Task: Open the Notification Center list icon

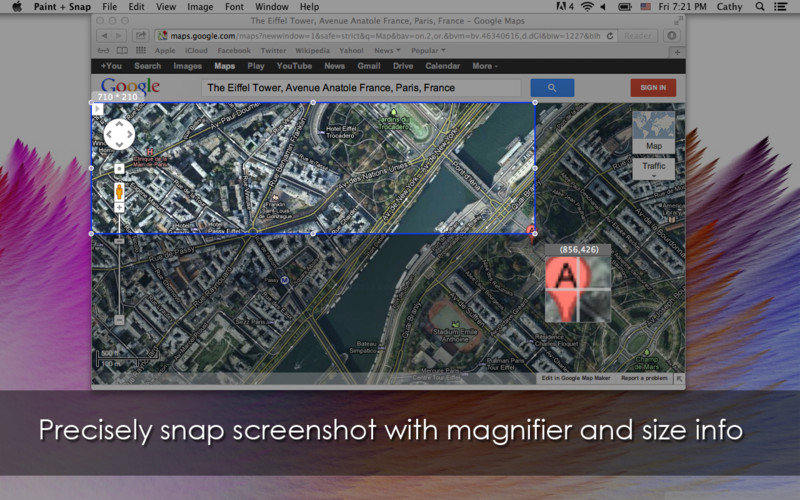Action: click(x=780, y=7)
